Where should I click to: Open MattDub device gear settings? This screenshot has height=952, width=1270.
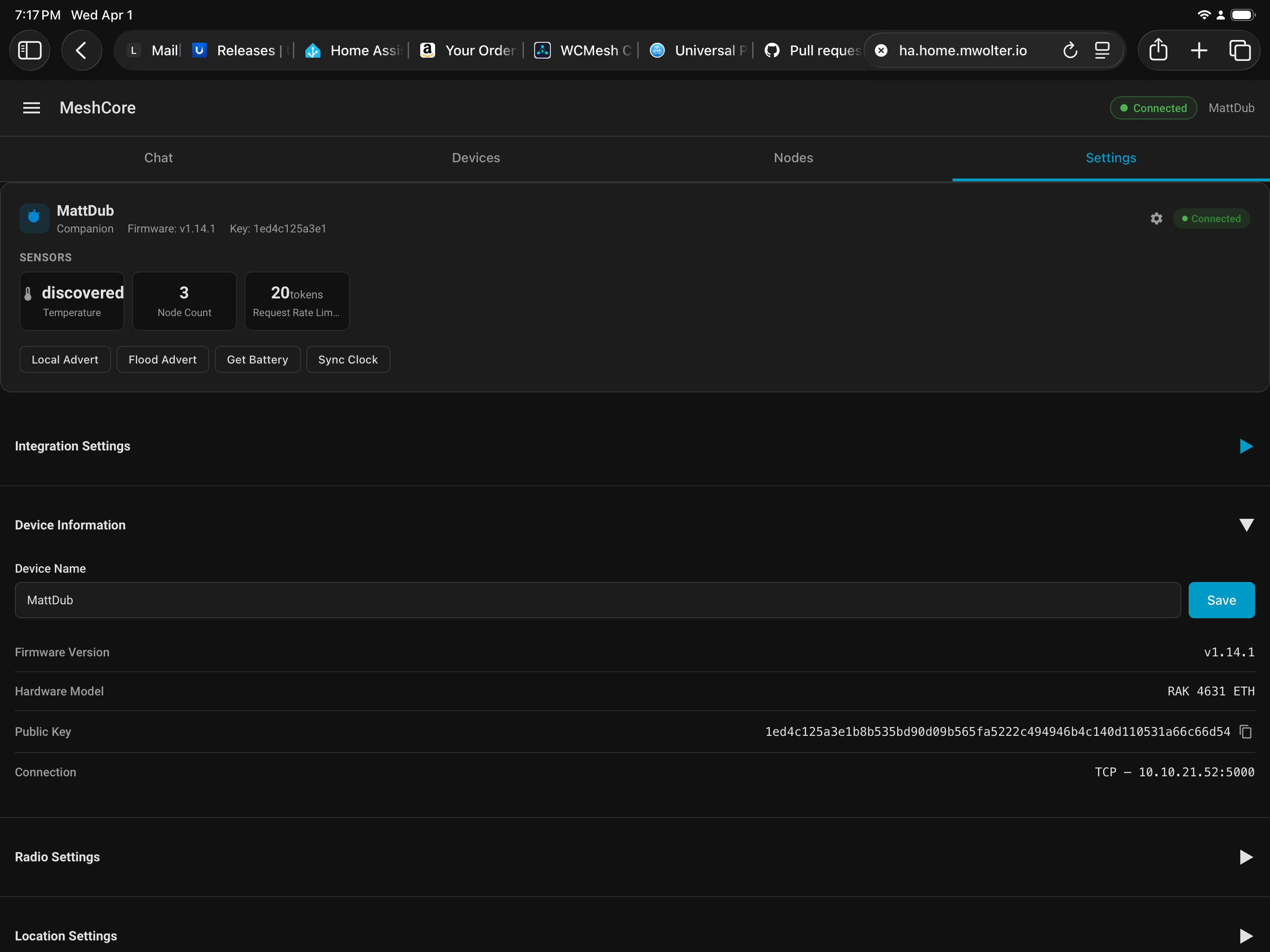click(x=1156, y=219)
